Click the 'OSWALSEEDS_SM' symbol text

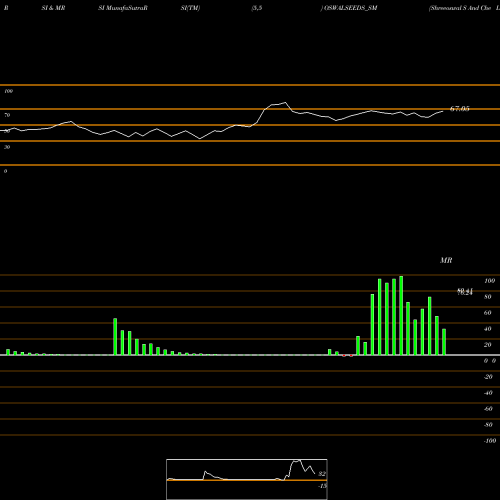click(351, 8)
